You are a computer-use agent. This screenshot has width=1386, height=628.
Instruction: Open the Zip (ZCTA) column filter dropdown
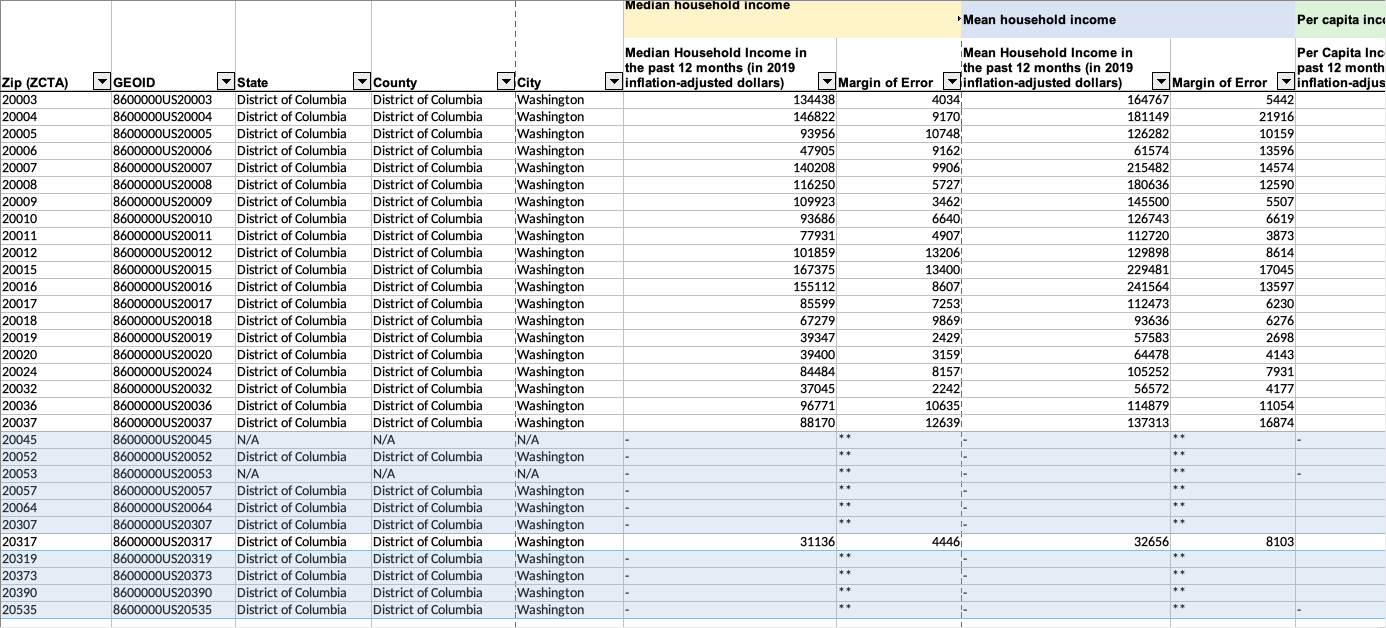[101, 82]
